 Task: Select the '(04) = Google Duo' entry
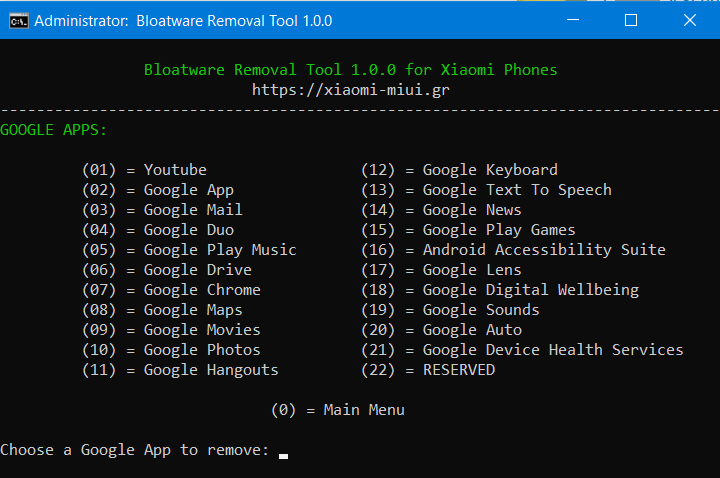158,230
